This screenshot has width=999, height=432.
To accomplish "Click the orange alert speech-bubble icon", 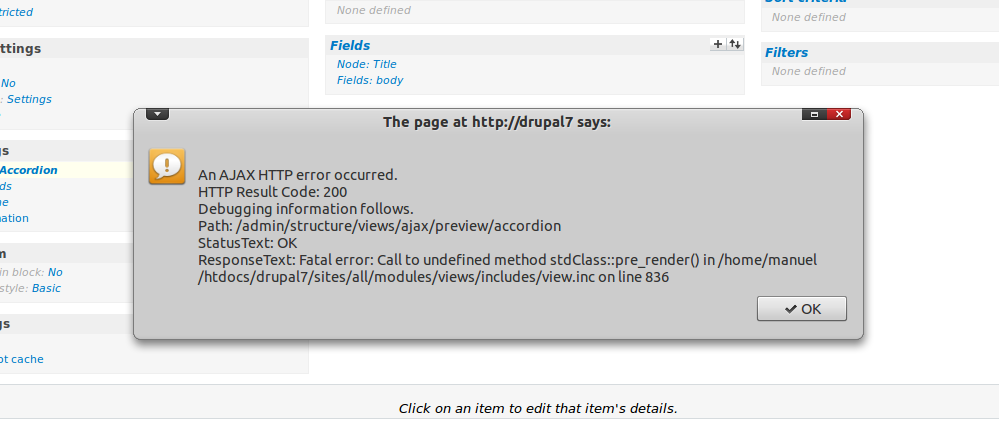I will pos(166,166).
